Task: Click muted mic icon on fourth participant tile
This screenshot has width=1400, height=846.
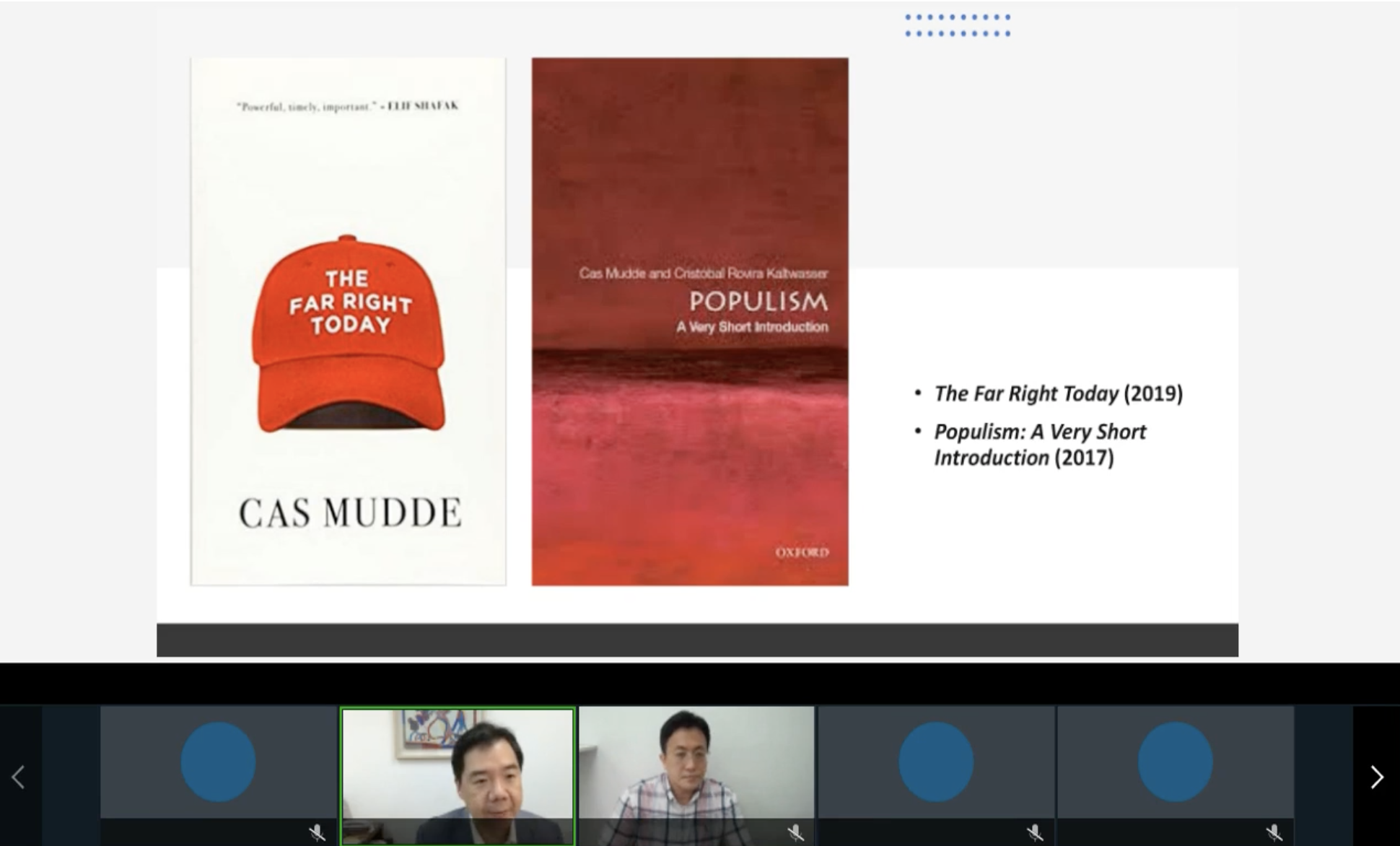Action: tap(1034, 833)
